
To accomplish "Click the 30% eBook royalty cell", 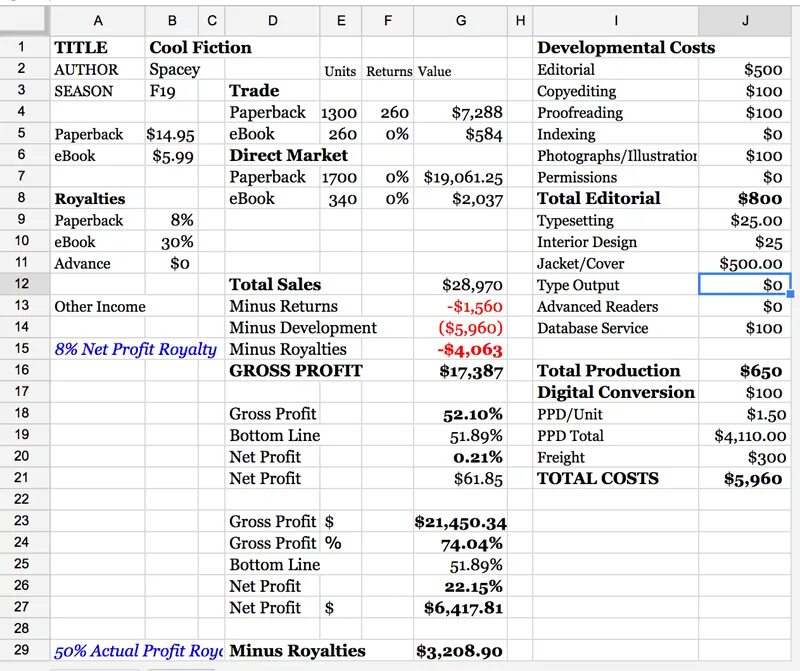I will [x=172, y=241].
